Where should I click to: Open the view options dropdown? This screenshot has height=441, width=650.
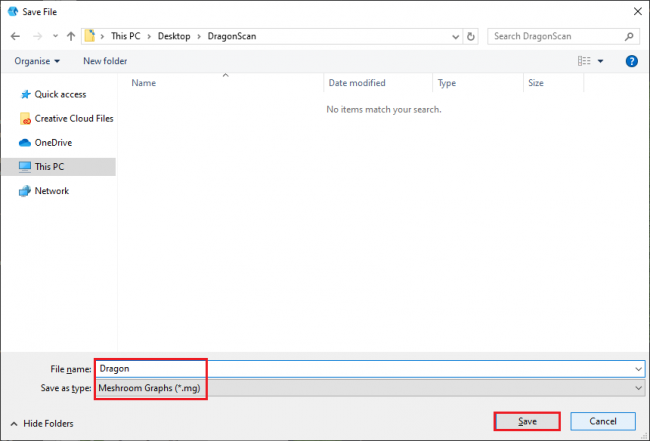[x=602, y=61]
